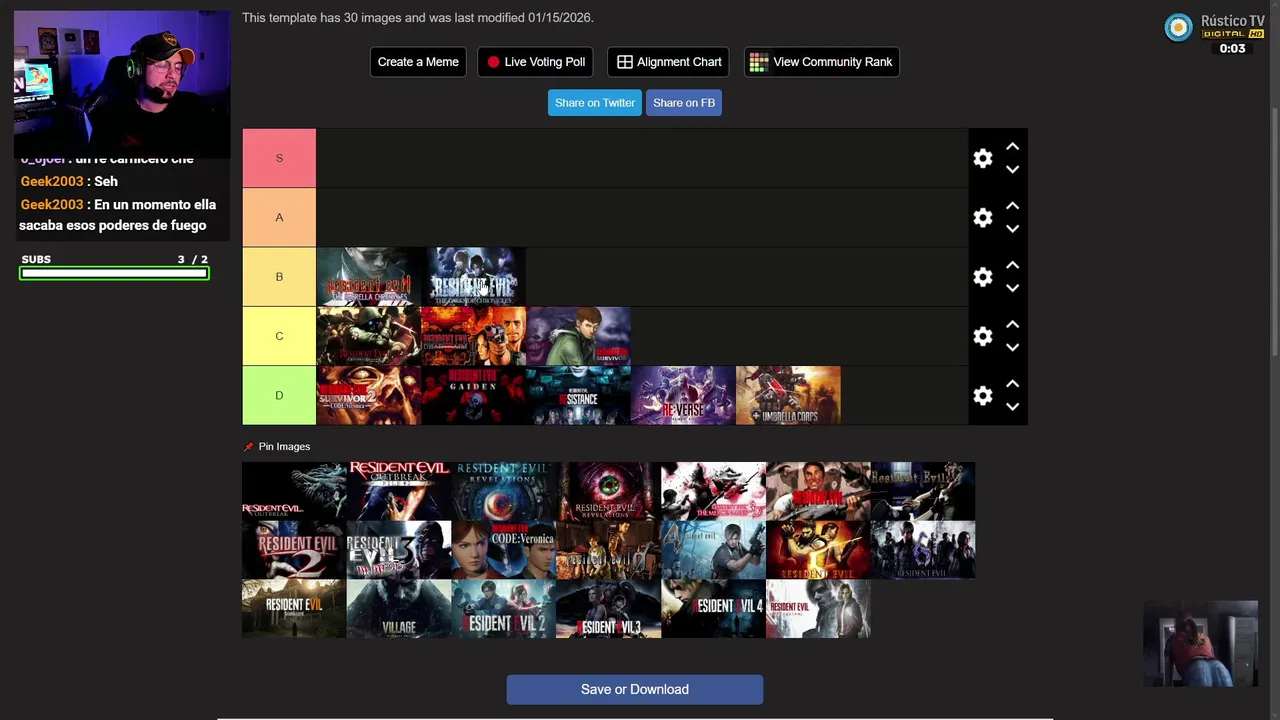Open settings gear for D tier row
The image size is (1280, 720).
tap(983, 395)
